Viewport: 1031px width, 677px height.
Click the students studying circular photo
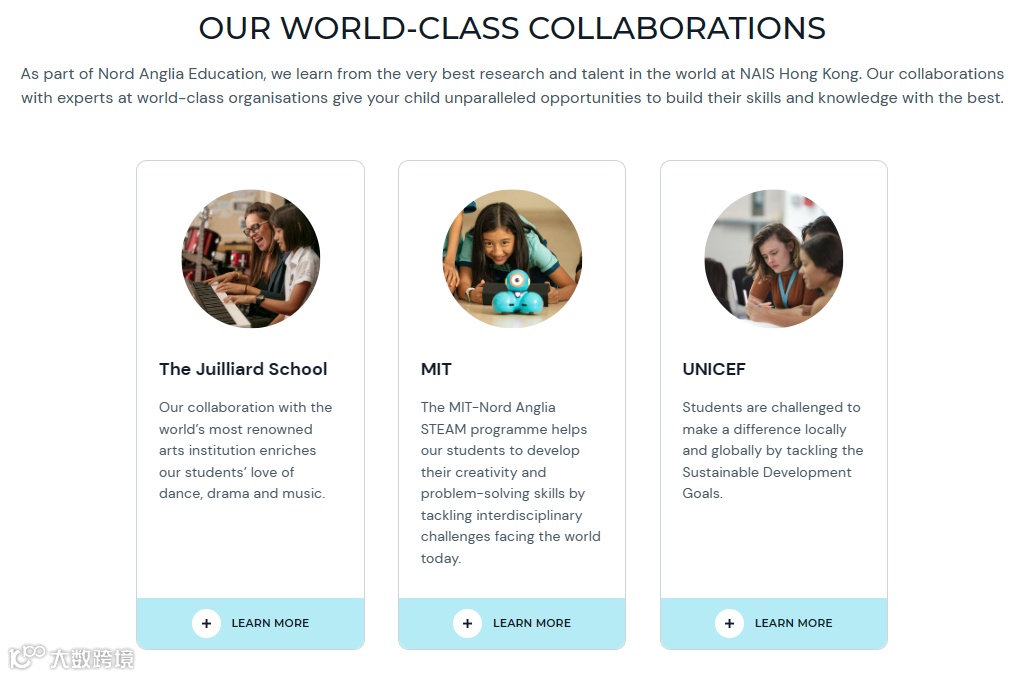pyautogui.click(x=774, y=259)
